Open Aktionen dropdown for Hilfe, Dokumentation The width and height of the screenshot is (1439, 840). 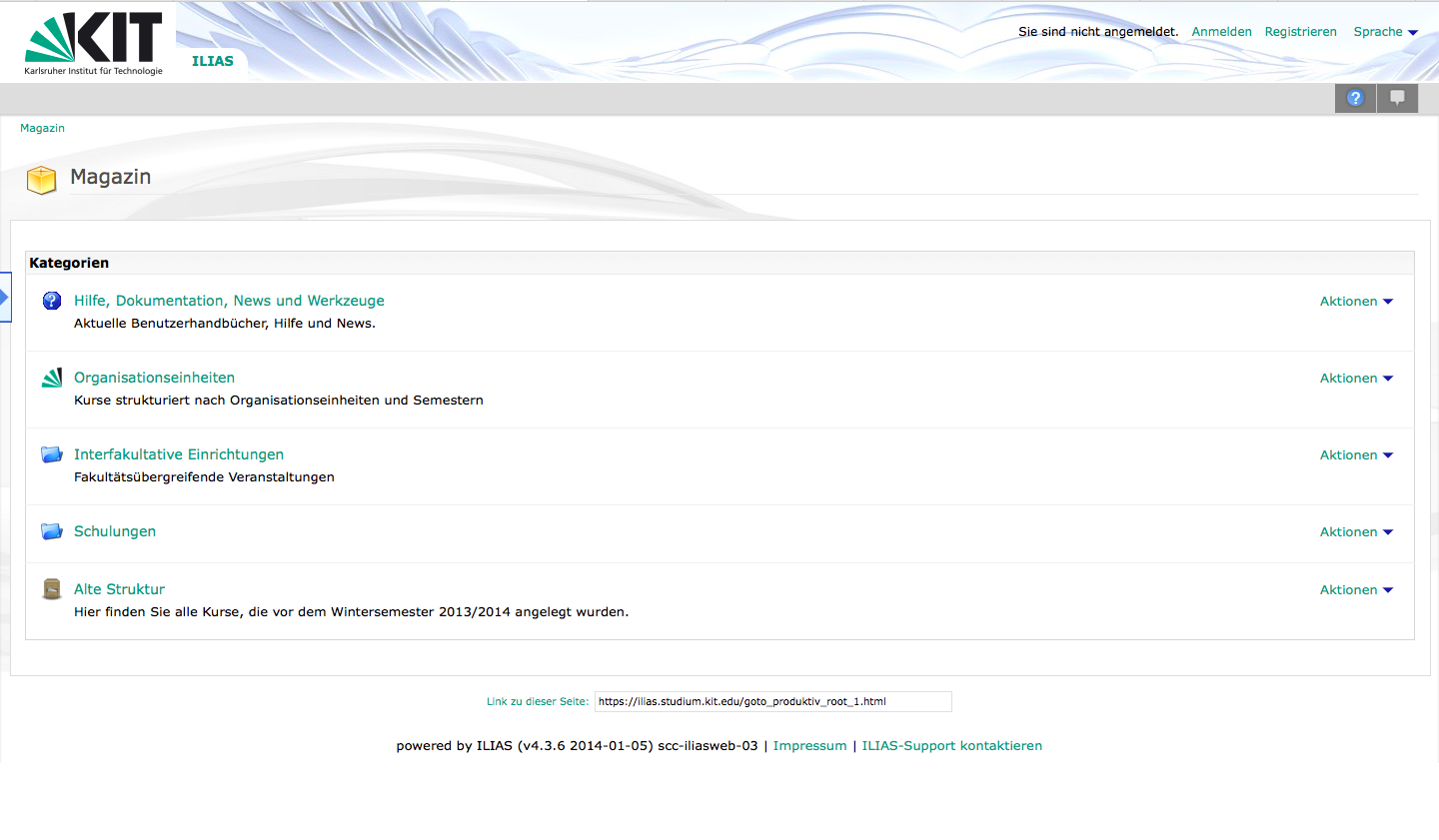point(1356,302)
